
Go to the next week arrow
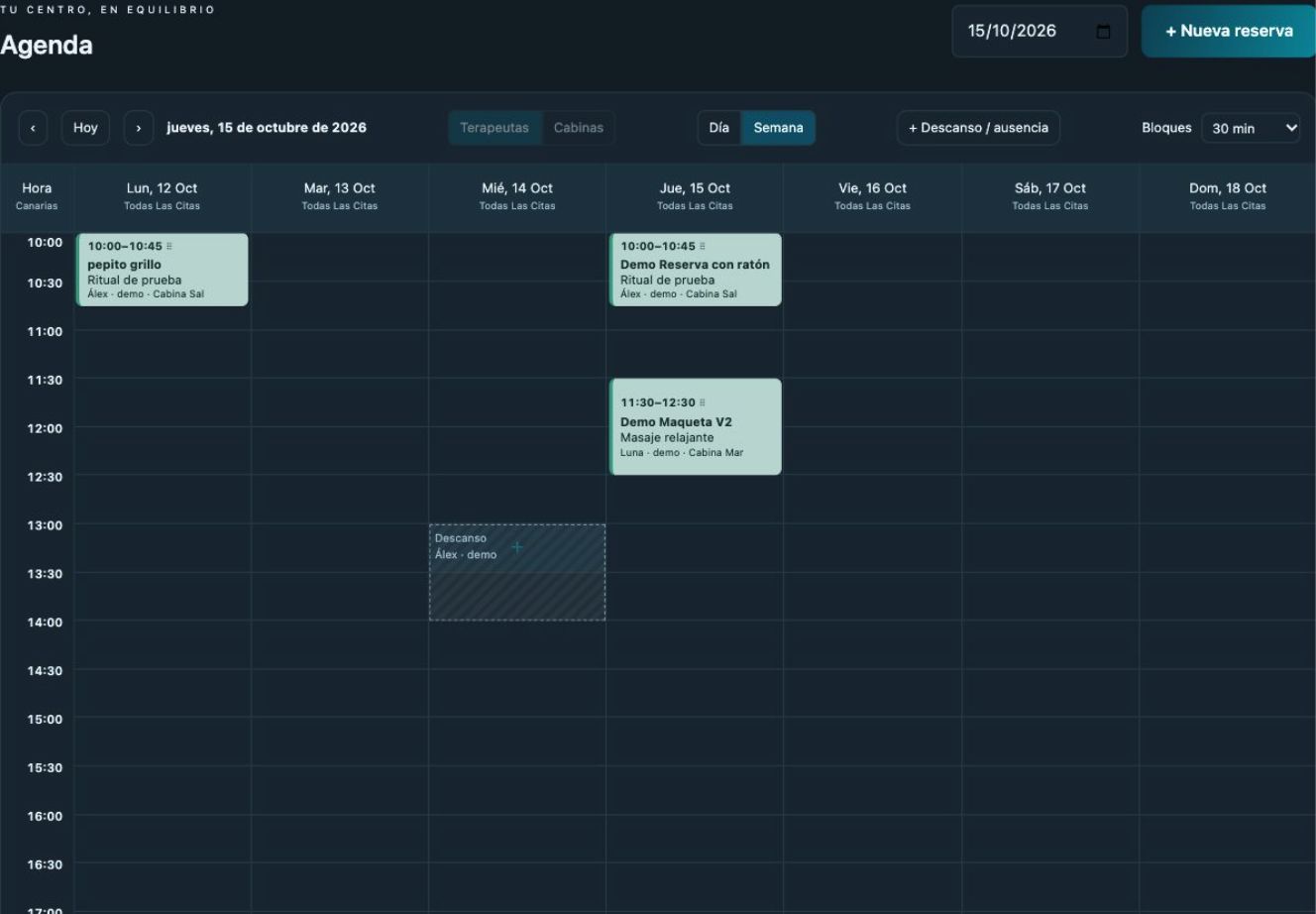(x=139, y=128)
